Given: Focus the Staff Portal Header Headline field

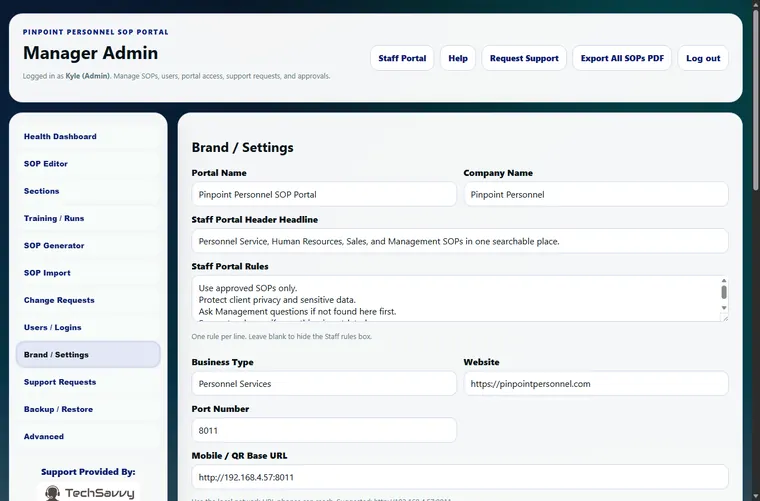Looking at the screenshot, I should click(x=460, y=241).
